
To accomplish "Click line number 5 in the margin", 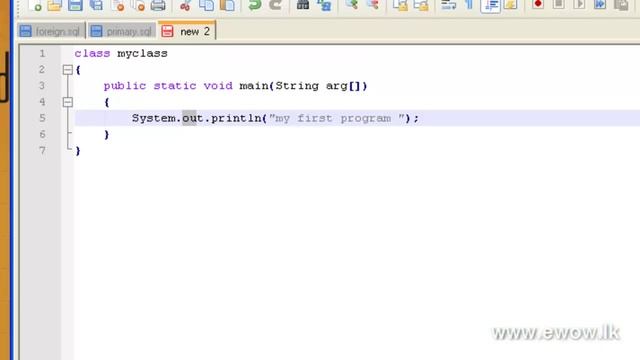I will (42, 118).
